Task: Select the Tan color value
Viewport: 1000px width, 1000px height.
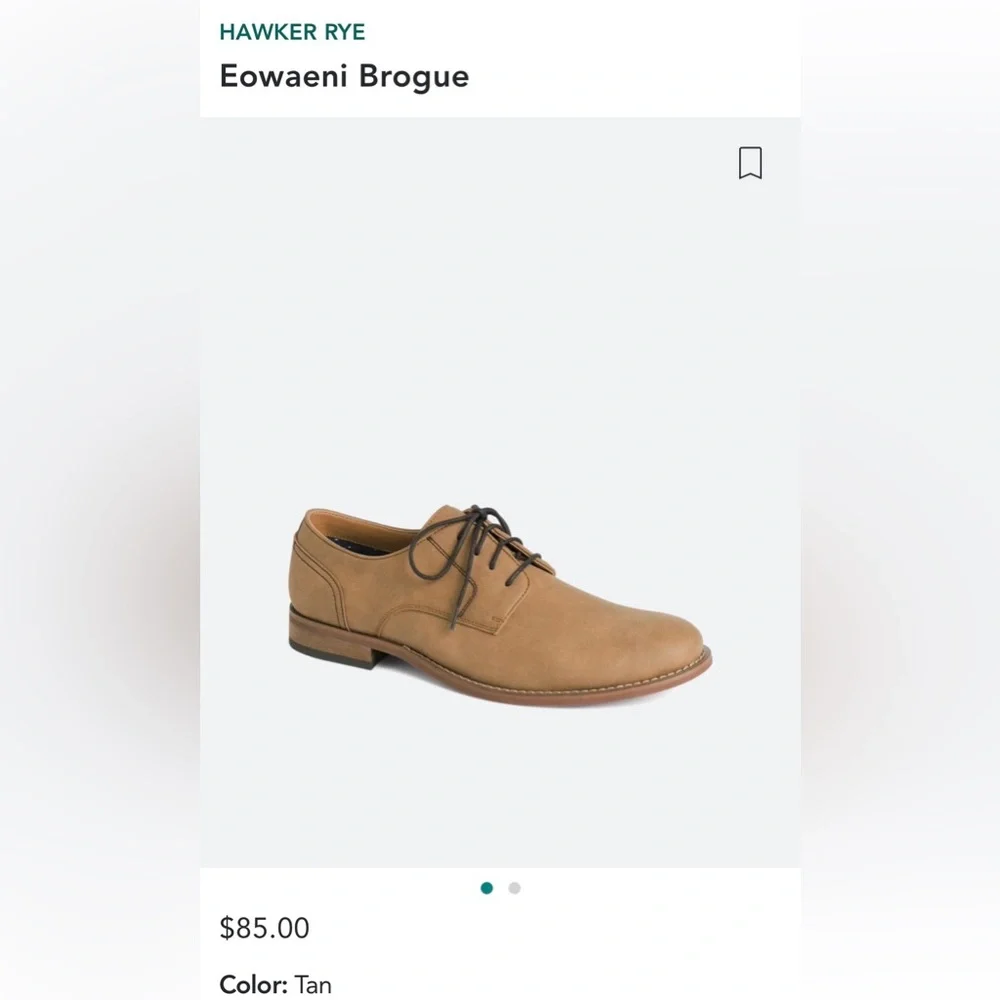Action: coord(313,985)
